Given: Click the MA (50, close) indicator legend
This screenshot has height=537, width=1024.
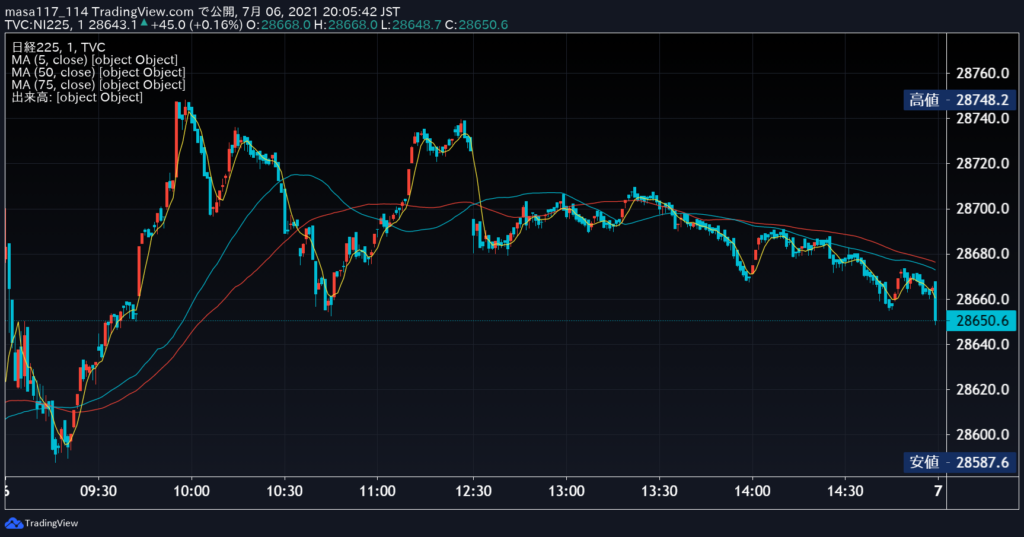Looking at the screenshot, I should point(98,72).
